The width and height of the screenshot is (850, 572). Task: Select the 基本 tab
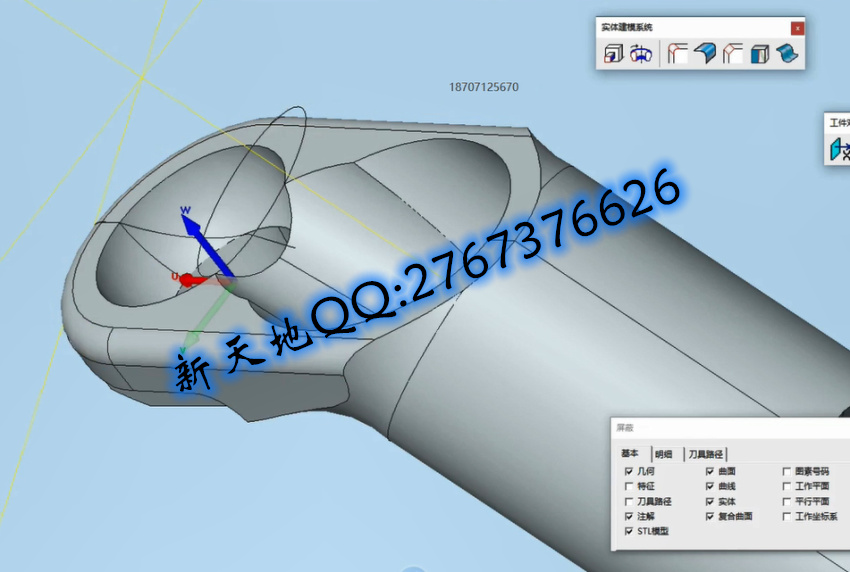pyautogui.click(x=630, y=453)
